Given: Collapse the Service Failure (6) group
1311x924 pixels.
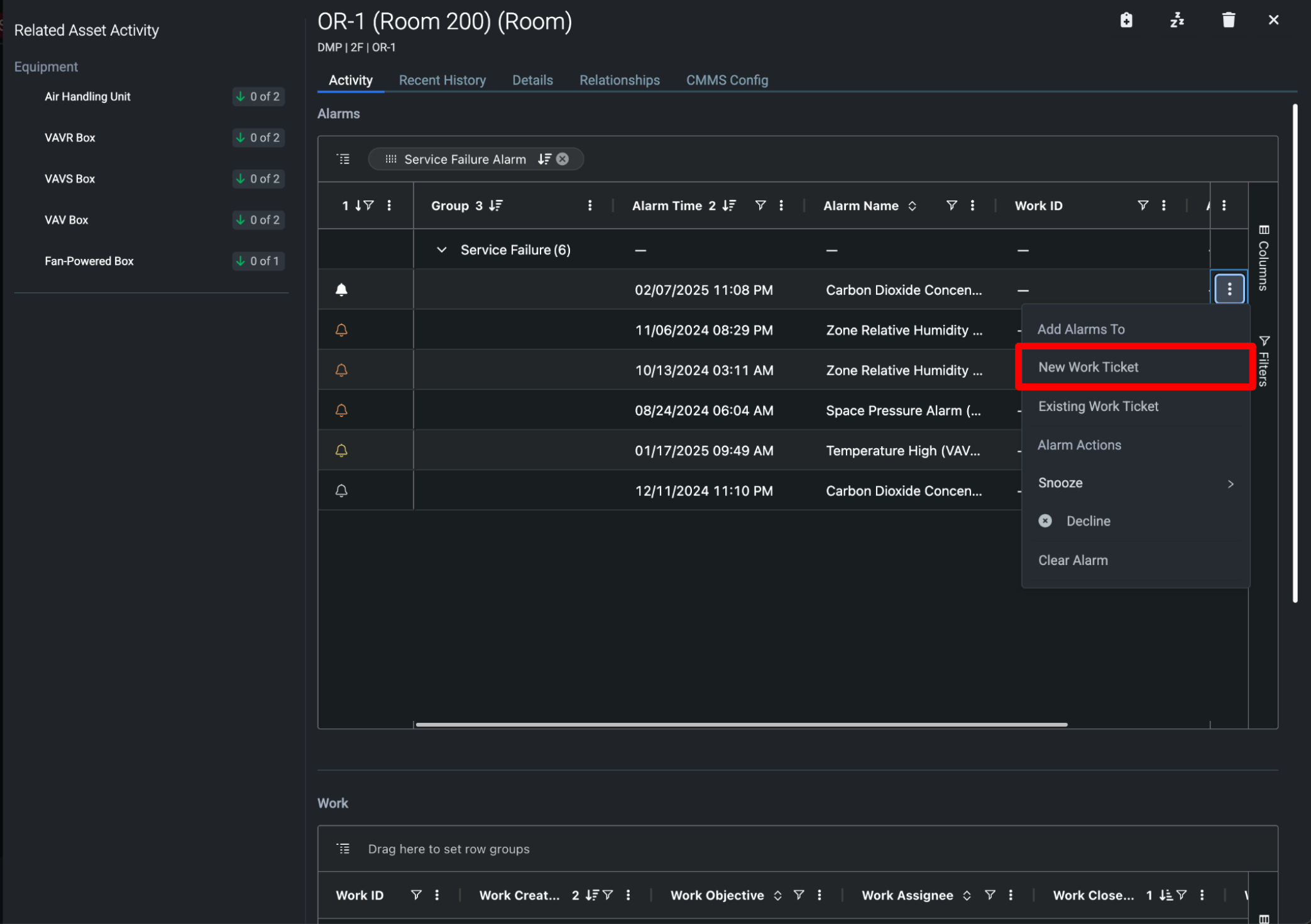Looking at the screenshot, I should click(441, 250).
